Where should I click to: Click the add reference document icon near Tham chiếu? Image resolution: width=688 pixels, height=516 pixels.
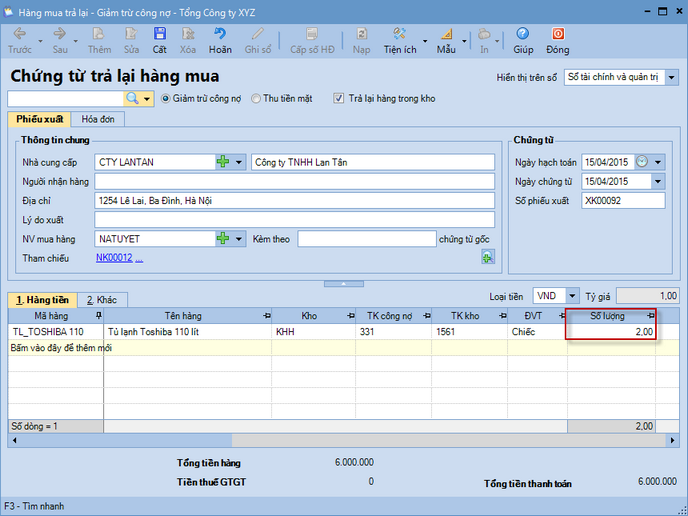(x=488, y=257)
